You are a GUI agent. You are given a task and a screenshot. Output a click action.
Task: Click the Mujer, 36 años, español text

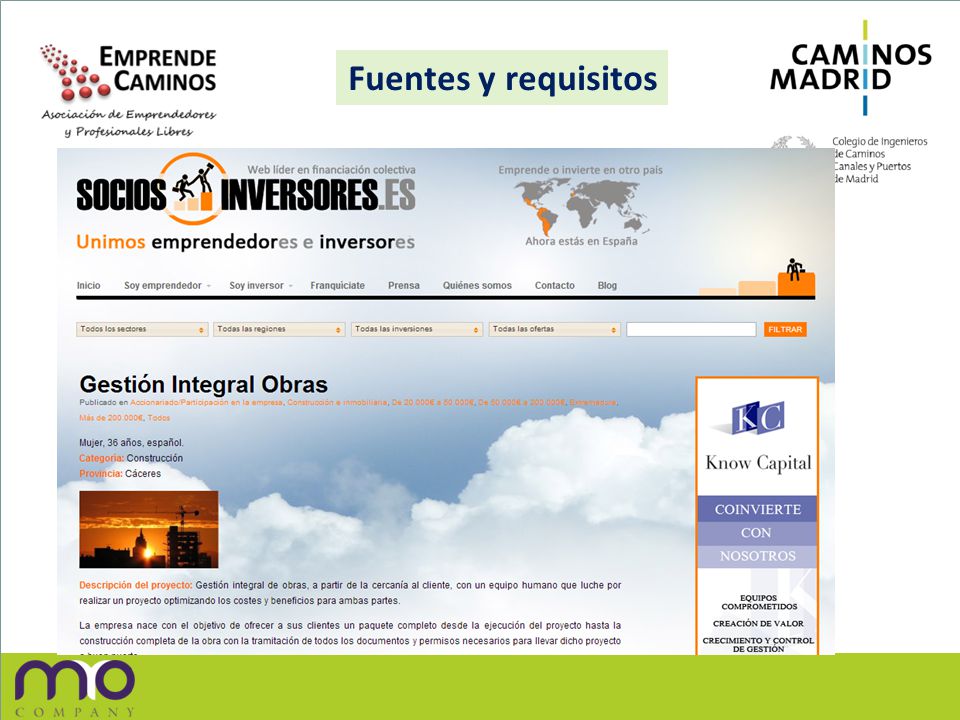(x=131, y=442)
